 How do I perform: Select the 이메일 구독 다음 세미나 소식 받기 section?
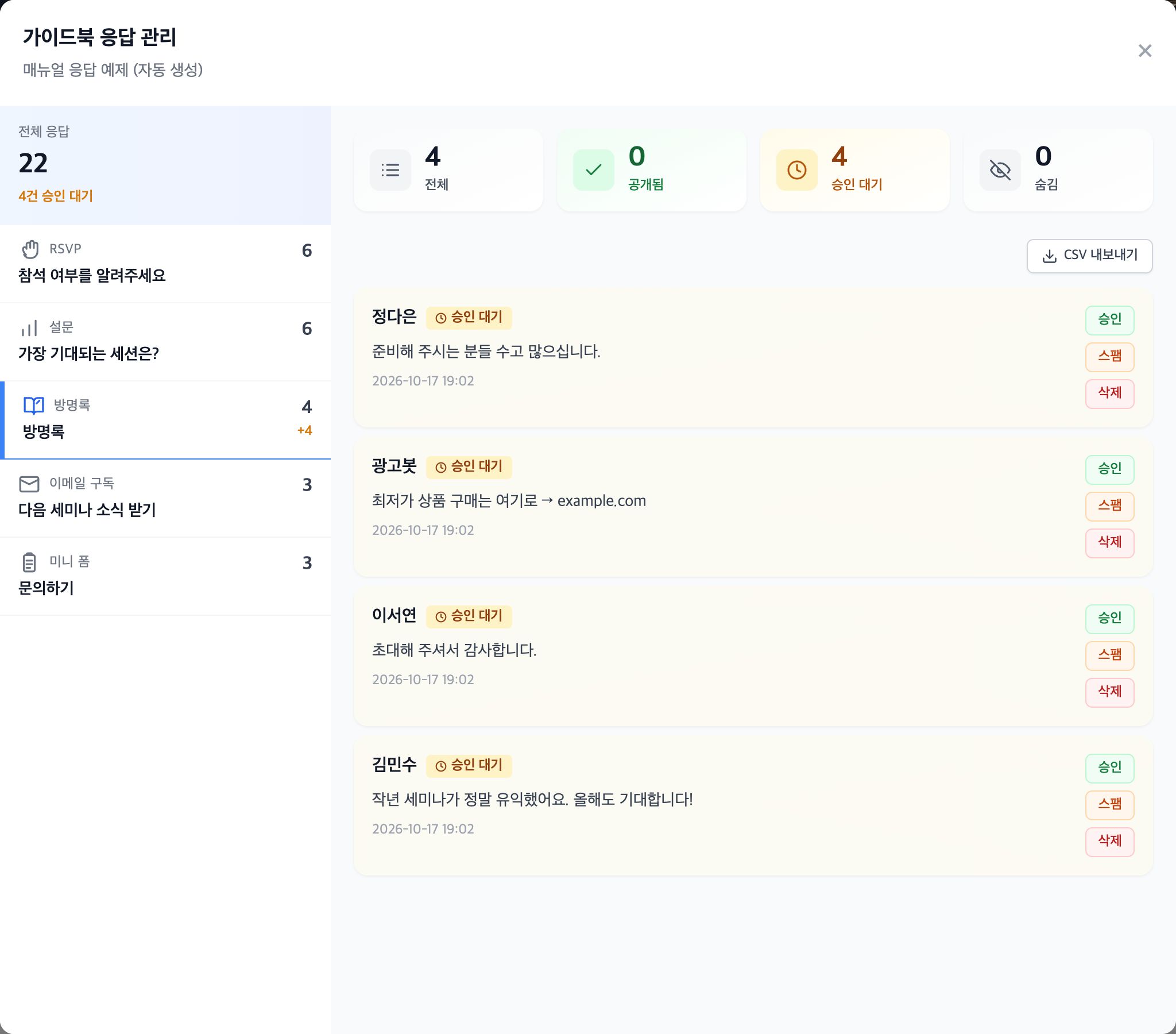165,498
